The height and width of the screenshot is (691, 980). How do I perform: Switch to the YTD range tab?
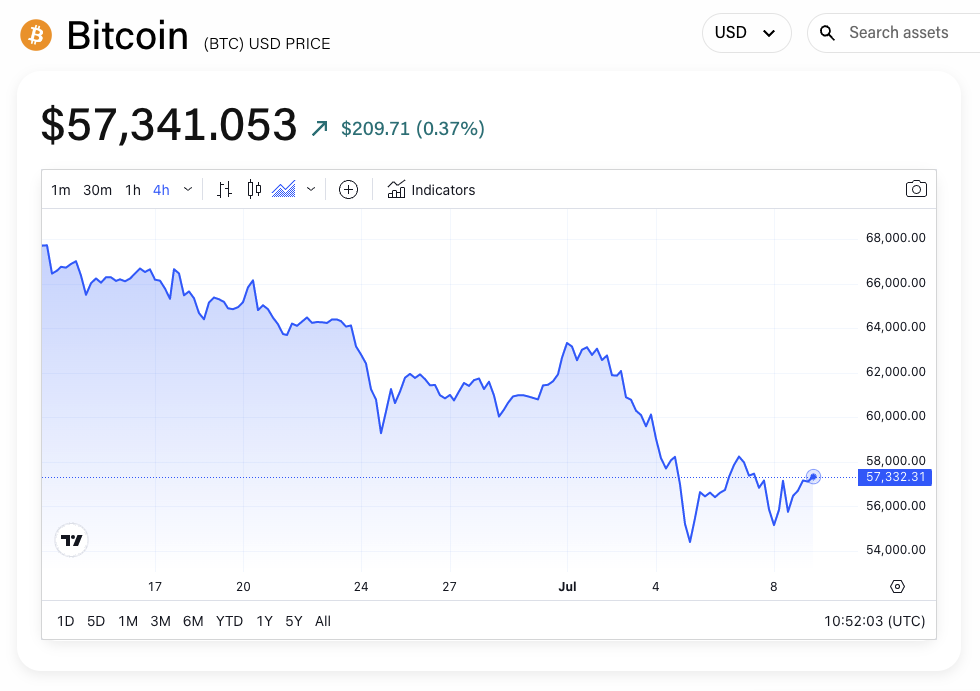point(229,621)
